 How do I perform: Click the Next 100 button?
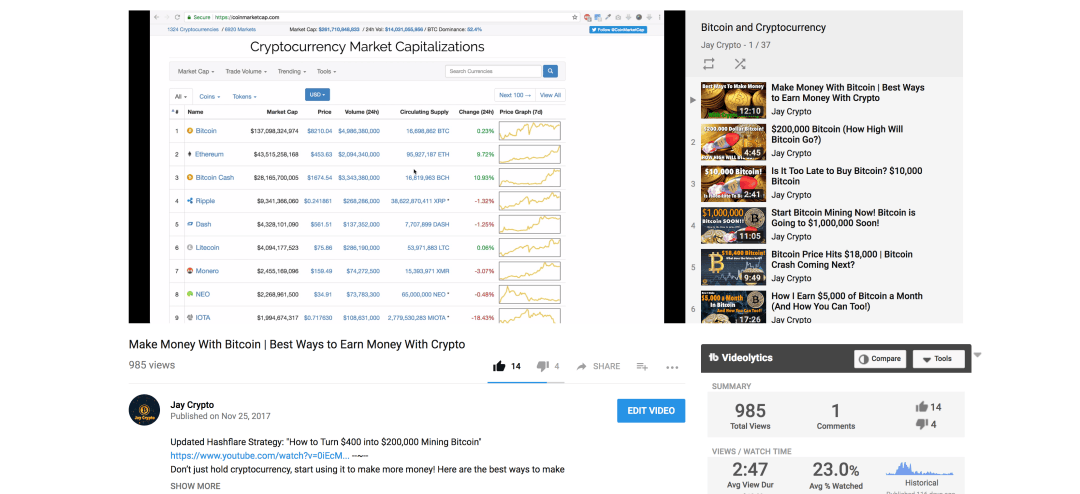click(515, 95)
